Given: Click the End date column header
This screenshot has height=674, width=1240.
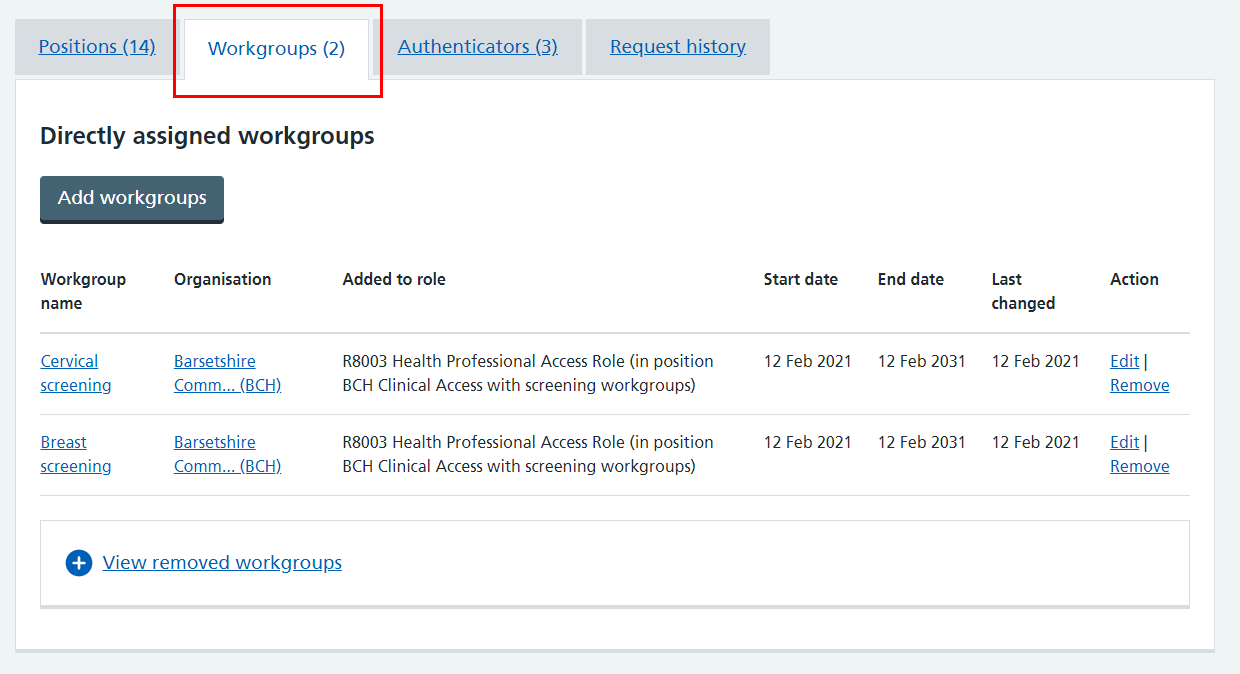Looking at the screenshot, I should (910, 279).
